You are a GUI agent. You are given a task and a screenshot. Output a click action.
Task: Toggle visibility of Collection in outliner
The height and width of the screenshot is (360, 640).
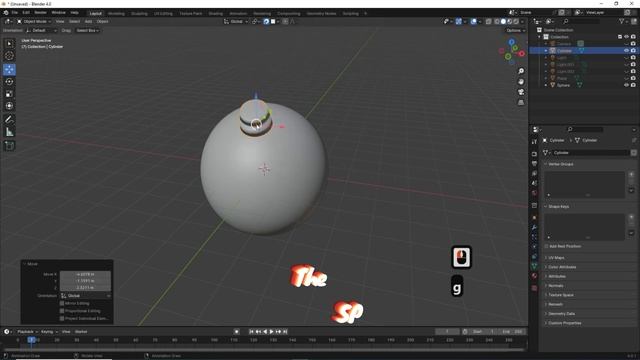point(626,37)
